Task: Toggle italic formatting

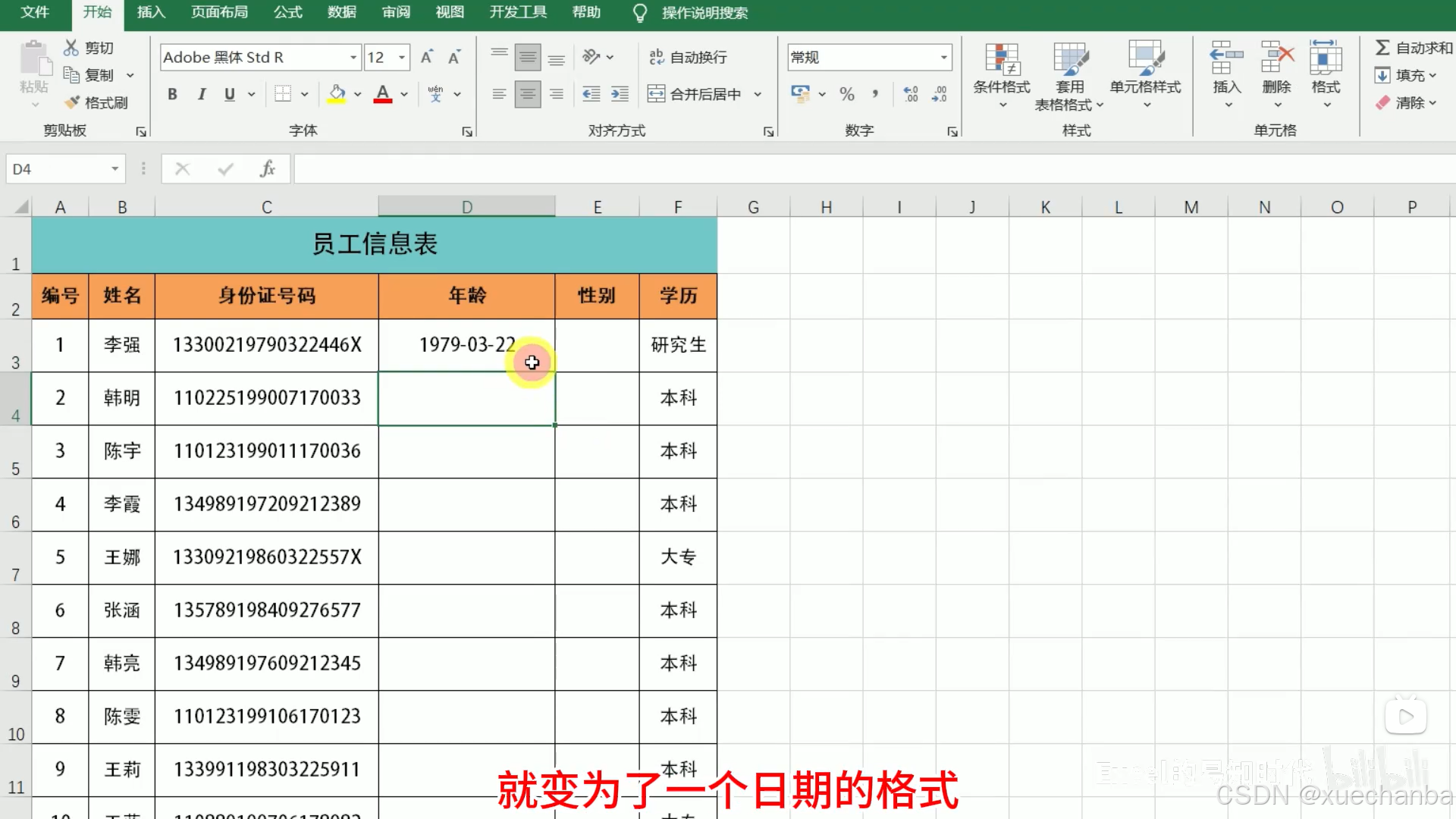Action: click(x=201, y=94)
